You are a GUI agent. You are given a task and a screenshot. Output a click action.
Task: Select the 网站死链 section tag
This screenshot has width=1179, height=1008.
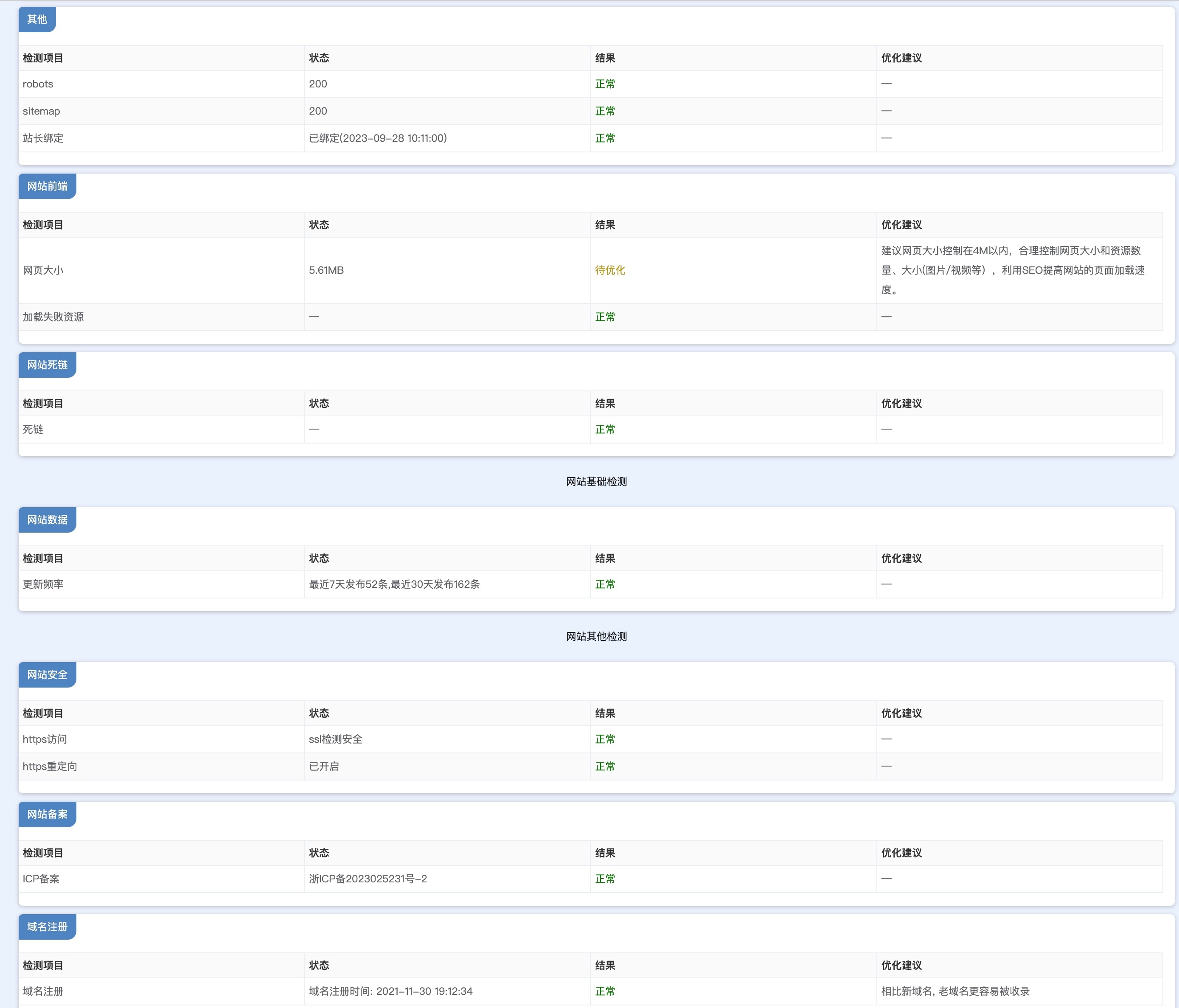click(47, 365)
